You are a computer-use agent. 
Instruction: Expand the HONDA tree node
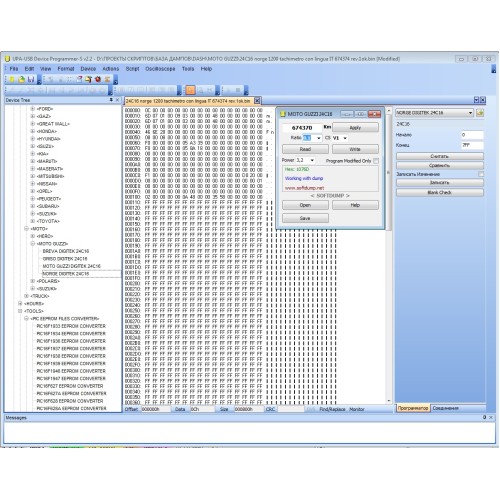[33, 131]
